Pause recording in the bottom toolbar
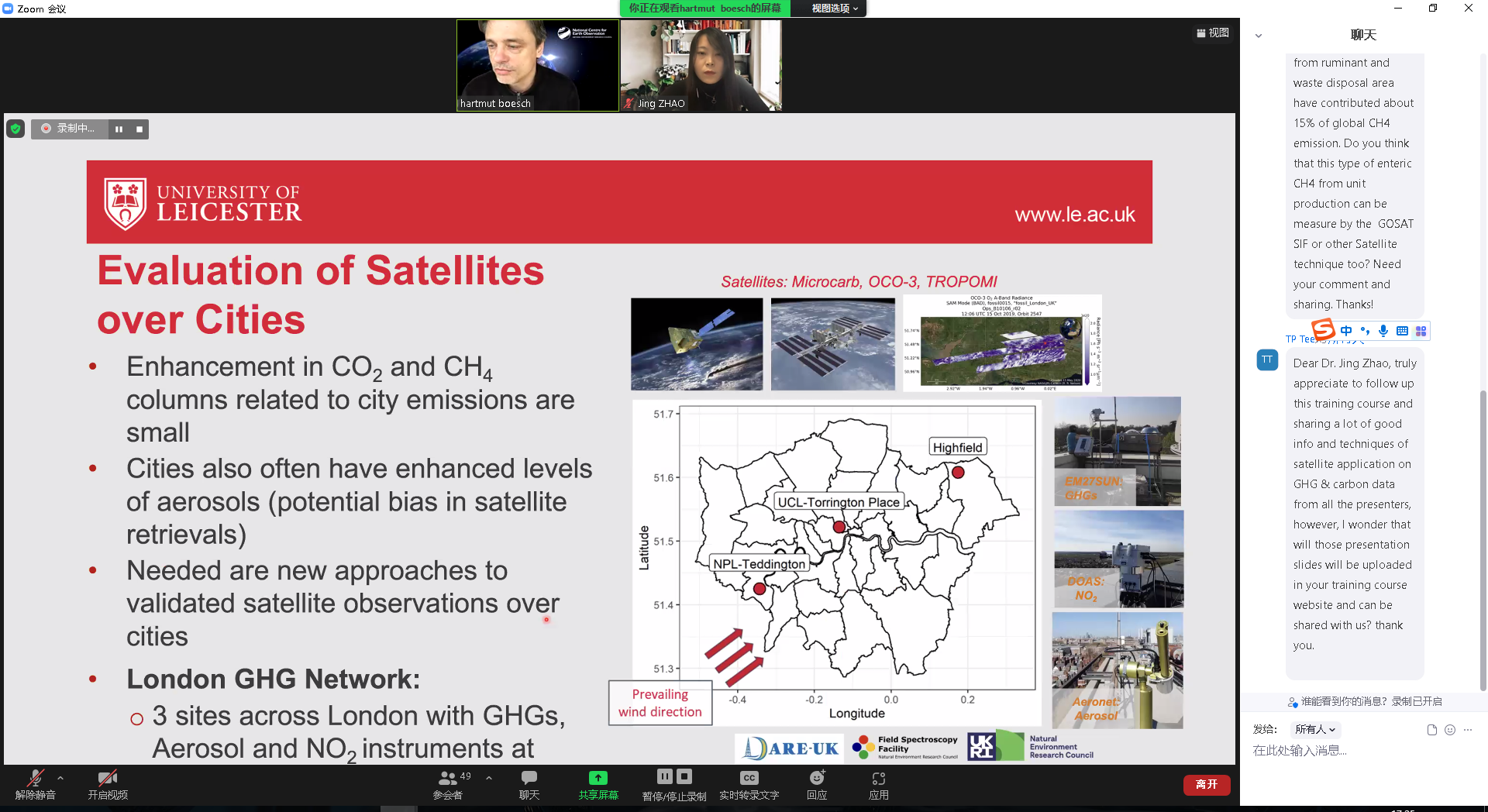This screenshot has height=812, width=1488. click(x=665, y=776)
